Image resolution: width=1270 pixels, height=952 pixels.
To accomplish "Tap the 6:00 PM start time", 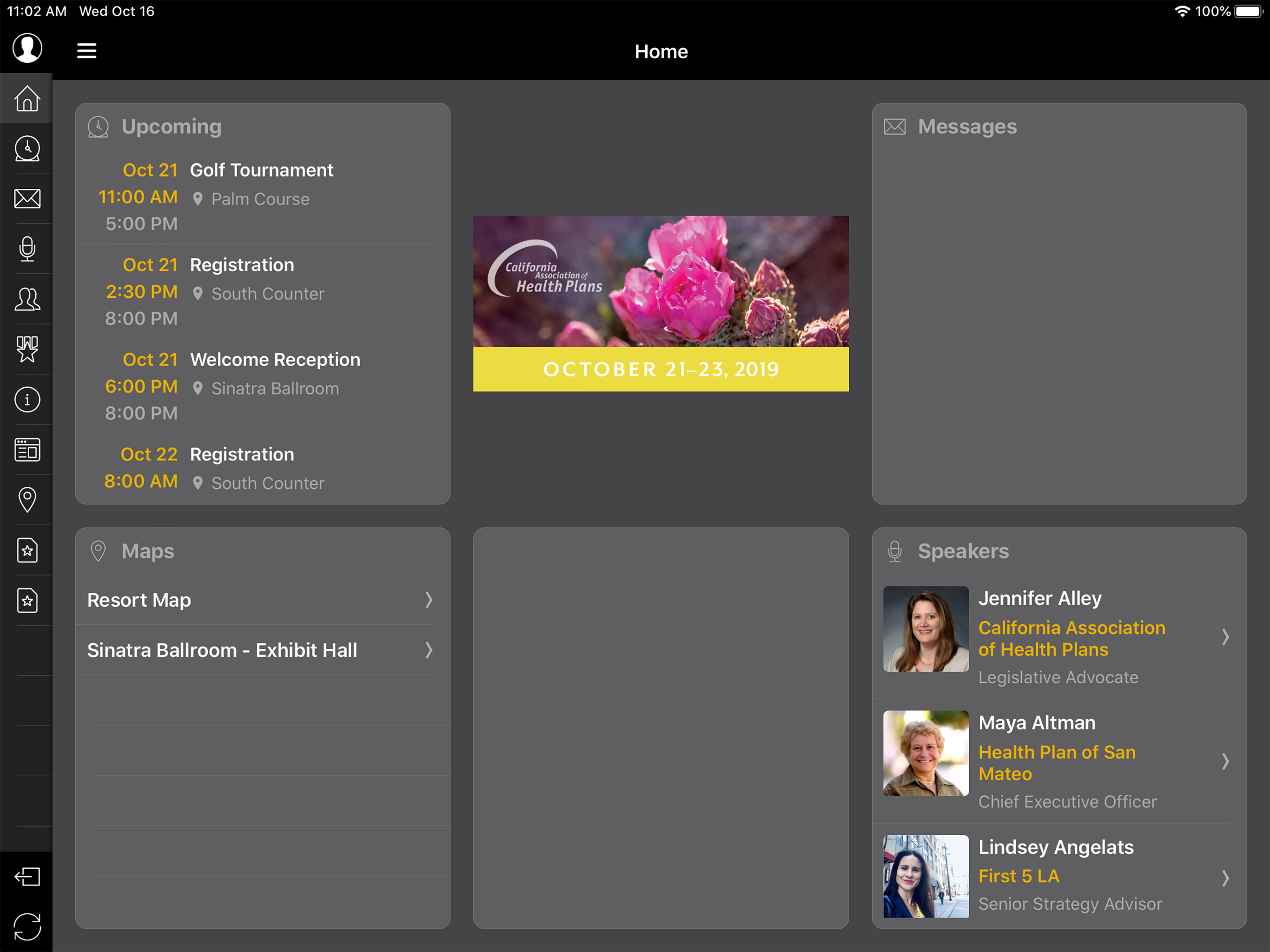I will 141,386.
